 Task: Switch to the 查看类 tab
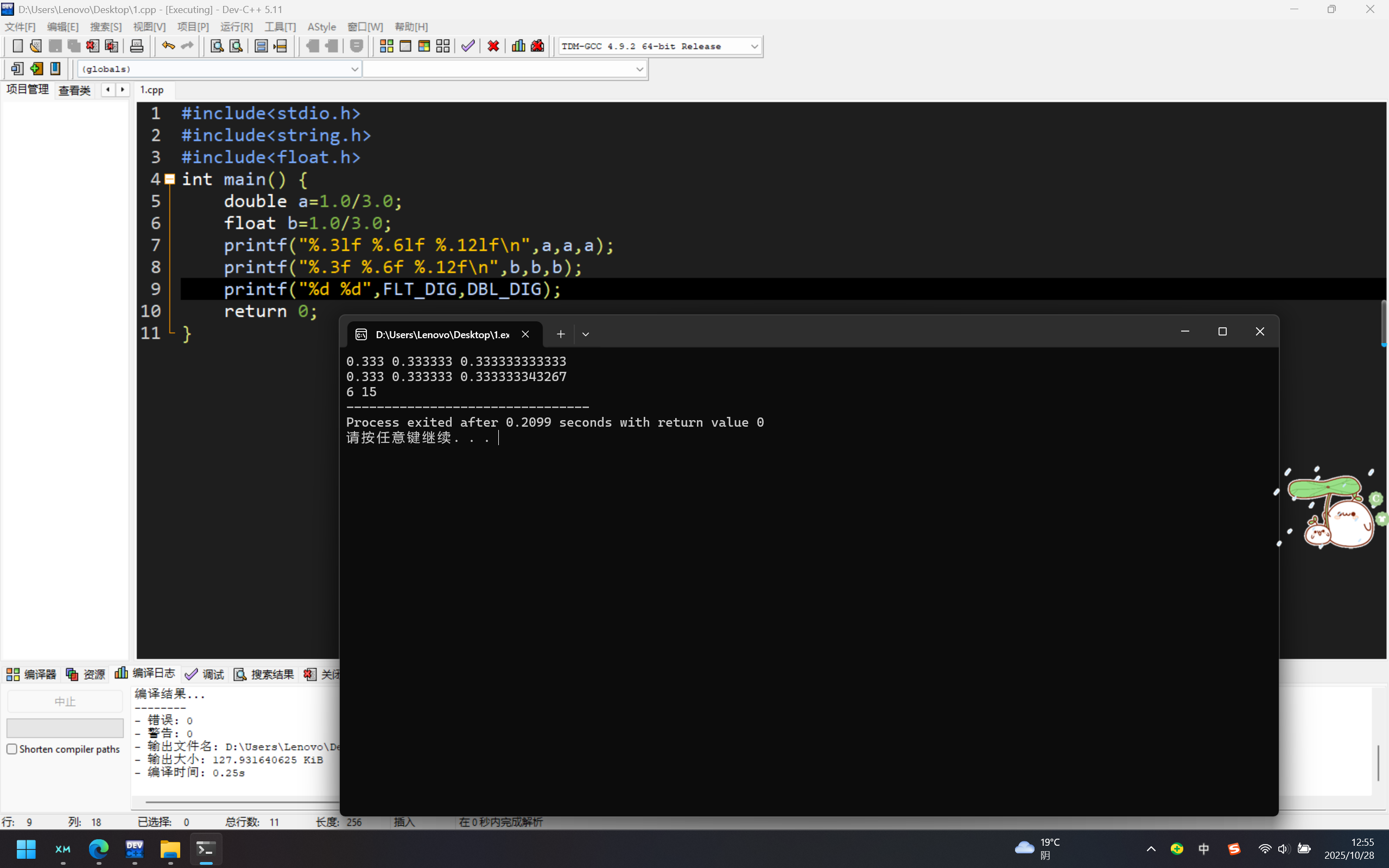pos(74,90)
